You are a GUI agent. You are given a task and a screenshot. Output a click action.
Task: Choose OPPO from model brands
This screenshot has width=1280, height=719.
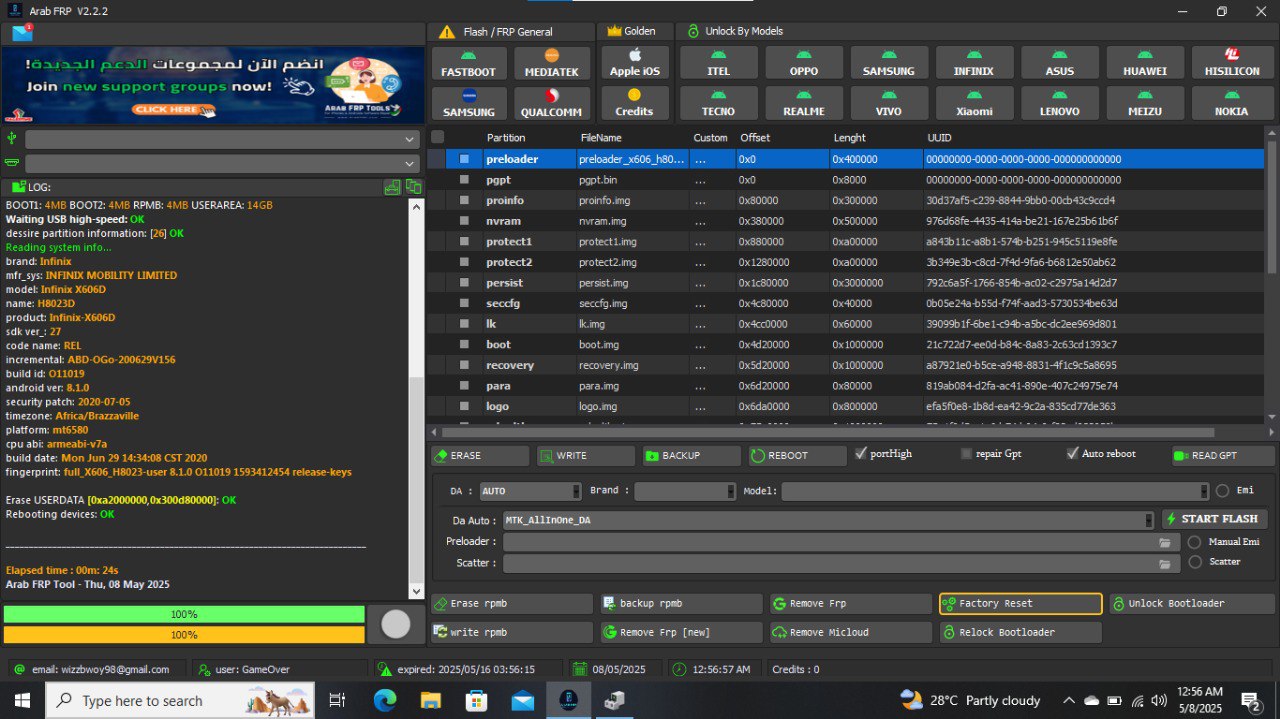[803, 63]
